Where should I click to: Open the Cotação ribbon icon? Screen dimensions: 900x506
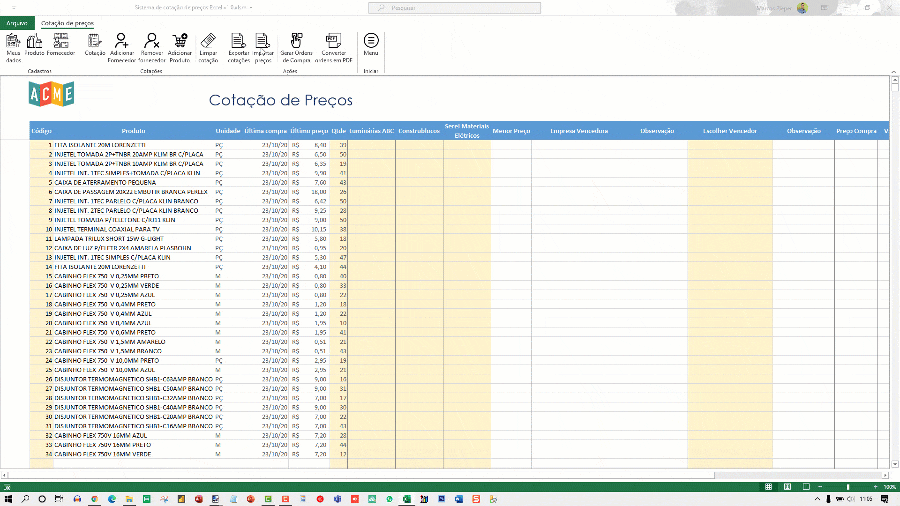click(x=95, y=45)
